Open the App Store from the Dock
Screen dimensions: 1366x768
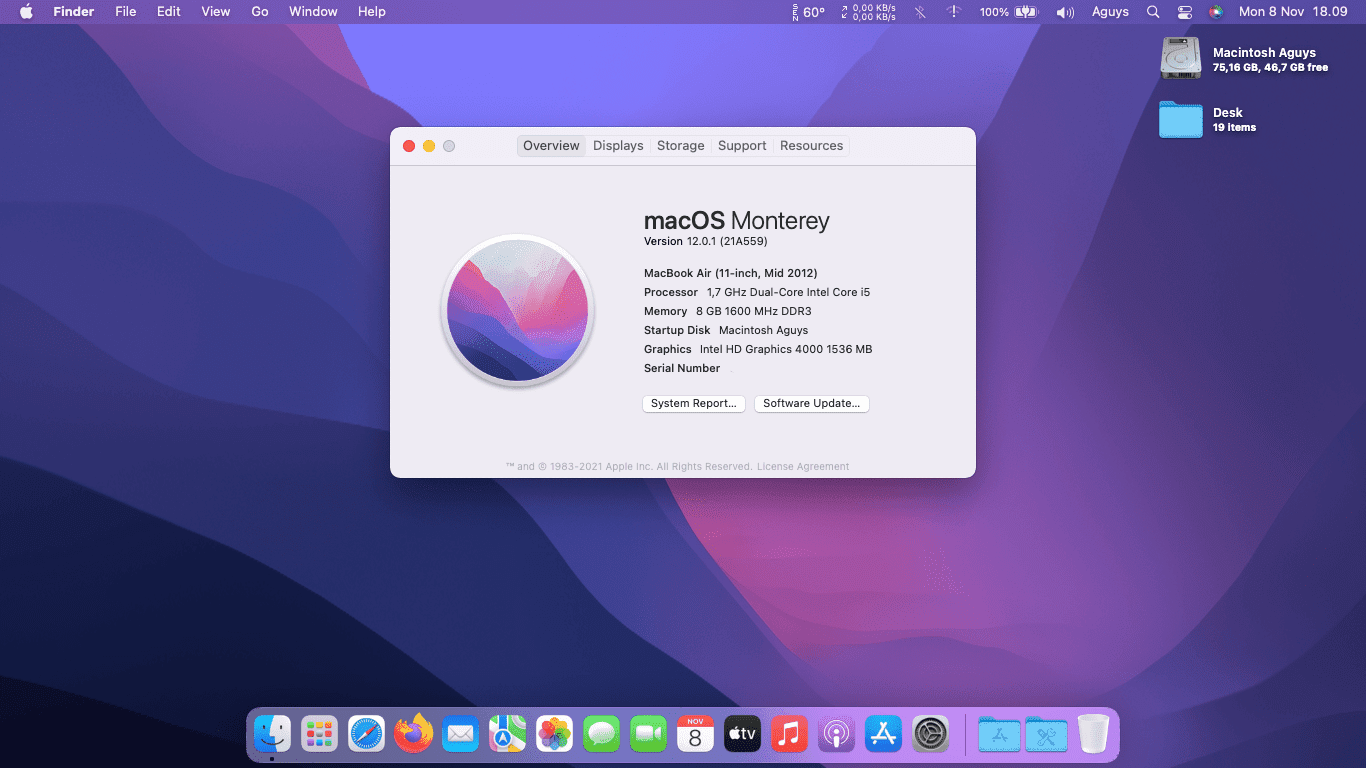[x=883, y=735]
